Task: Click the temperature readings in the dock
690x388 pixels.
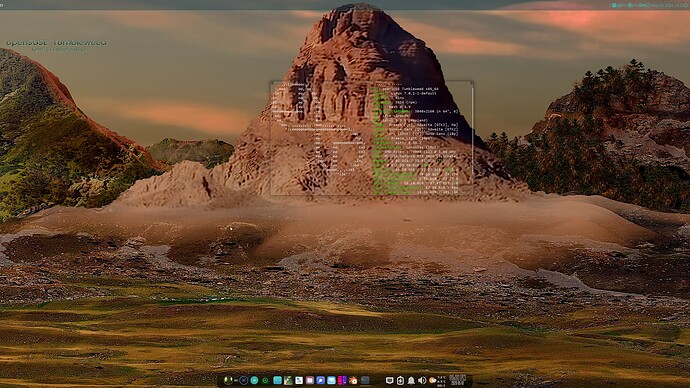Action: pyautogui.click(x=442, y=381)
